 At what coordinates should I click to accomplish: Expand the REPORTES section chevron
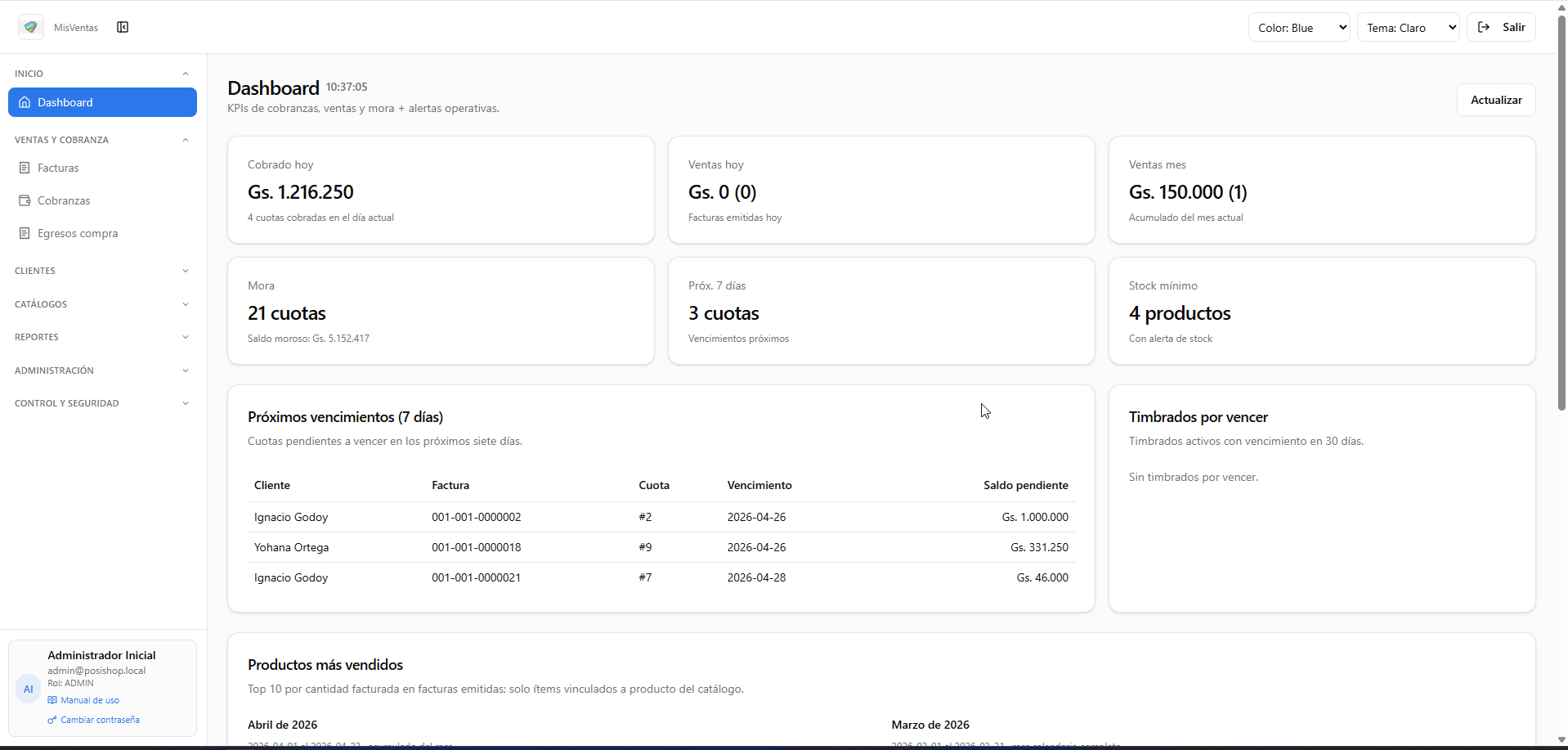tap(186, 337)
